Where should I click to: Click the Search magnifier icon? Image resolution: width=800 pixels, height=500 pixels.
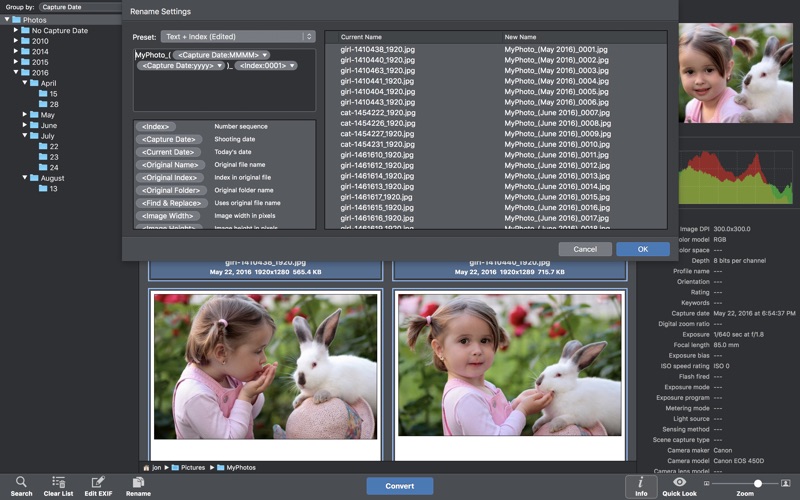[21, 482]
